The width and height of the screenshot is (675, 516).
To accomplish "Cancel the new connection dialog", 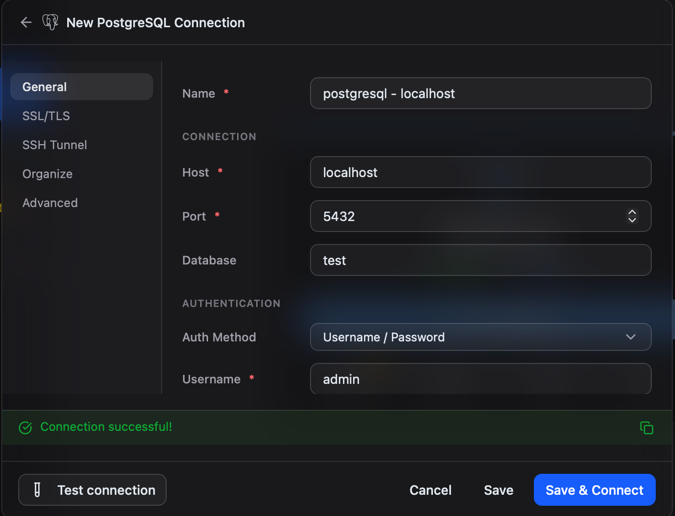I will pyautogui.click(x=430, y=490).
